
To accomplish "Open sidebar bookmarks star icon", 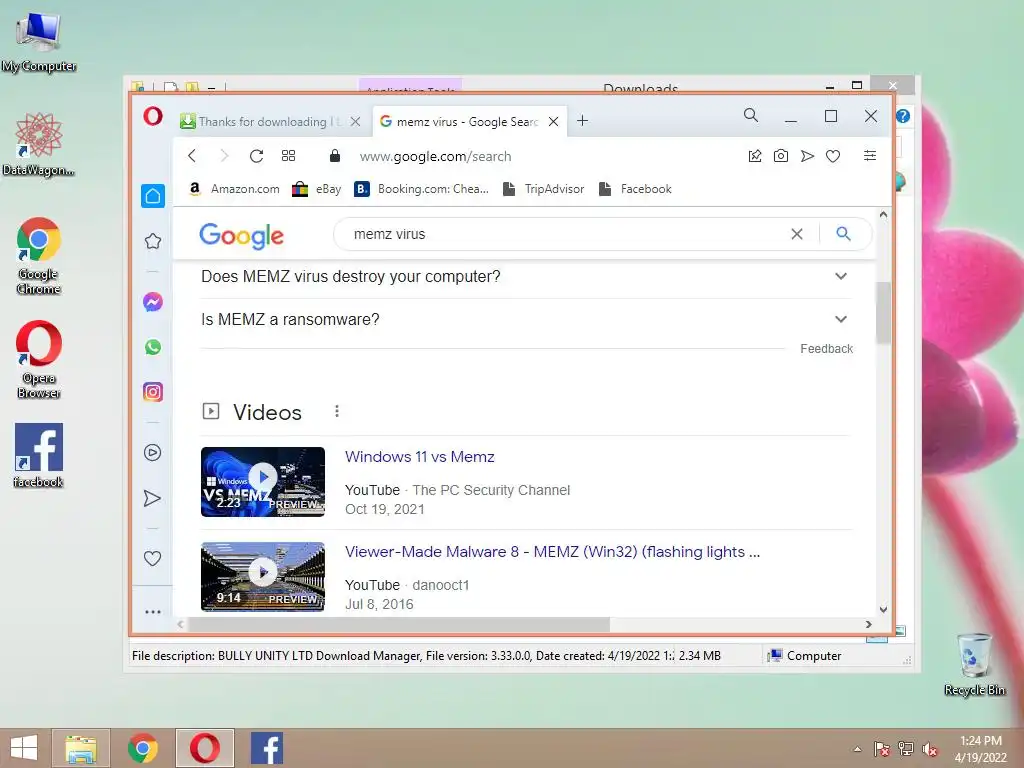I will 153,241.
